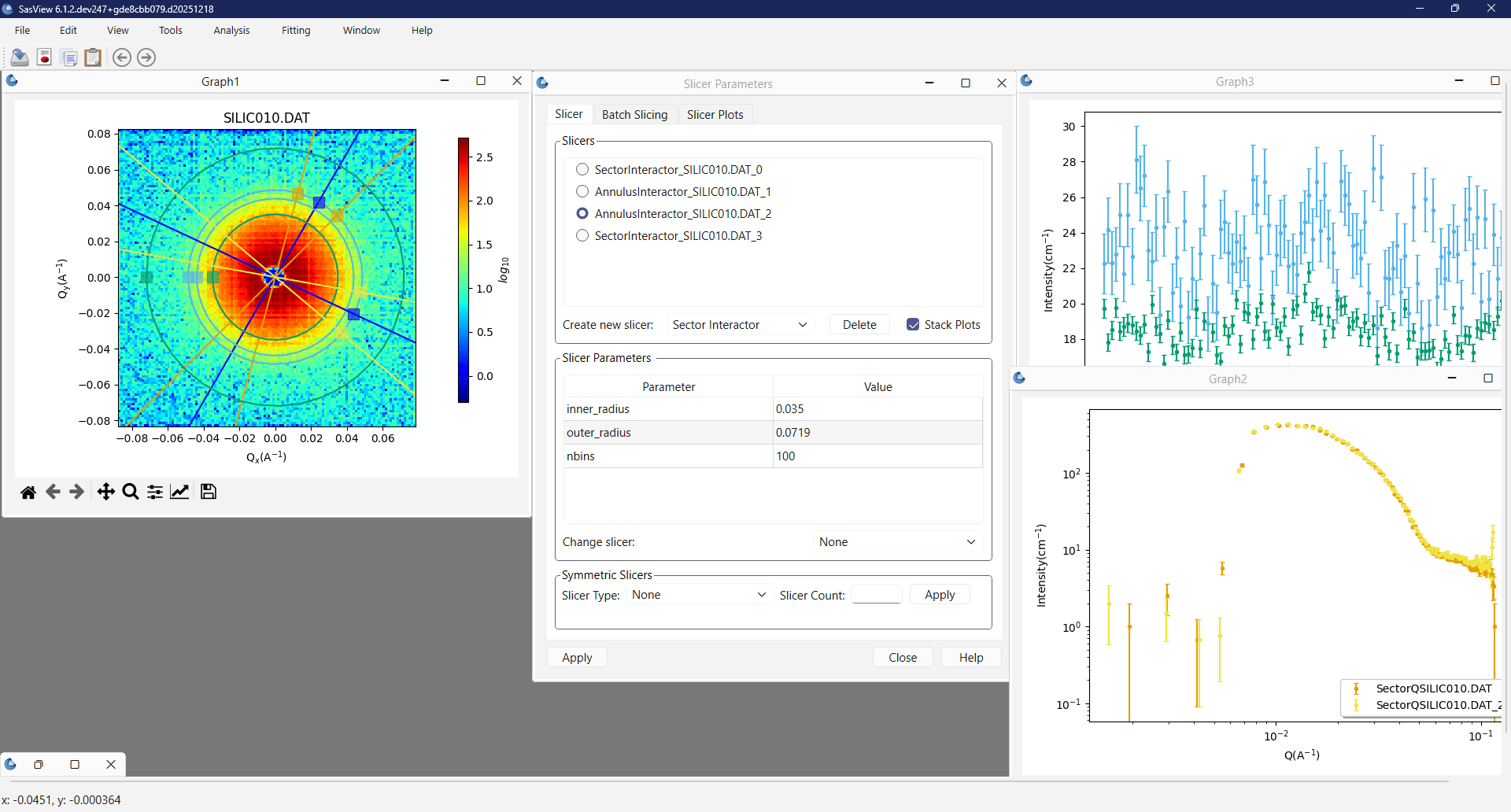
Task: Click the Value column header
Action: point(877,386)
